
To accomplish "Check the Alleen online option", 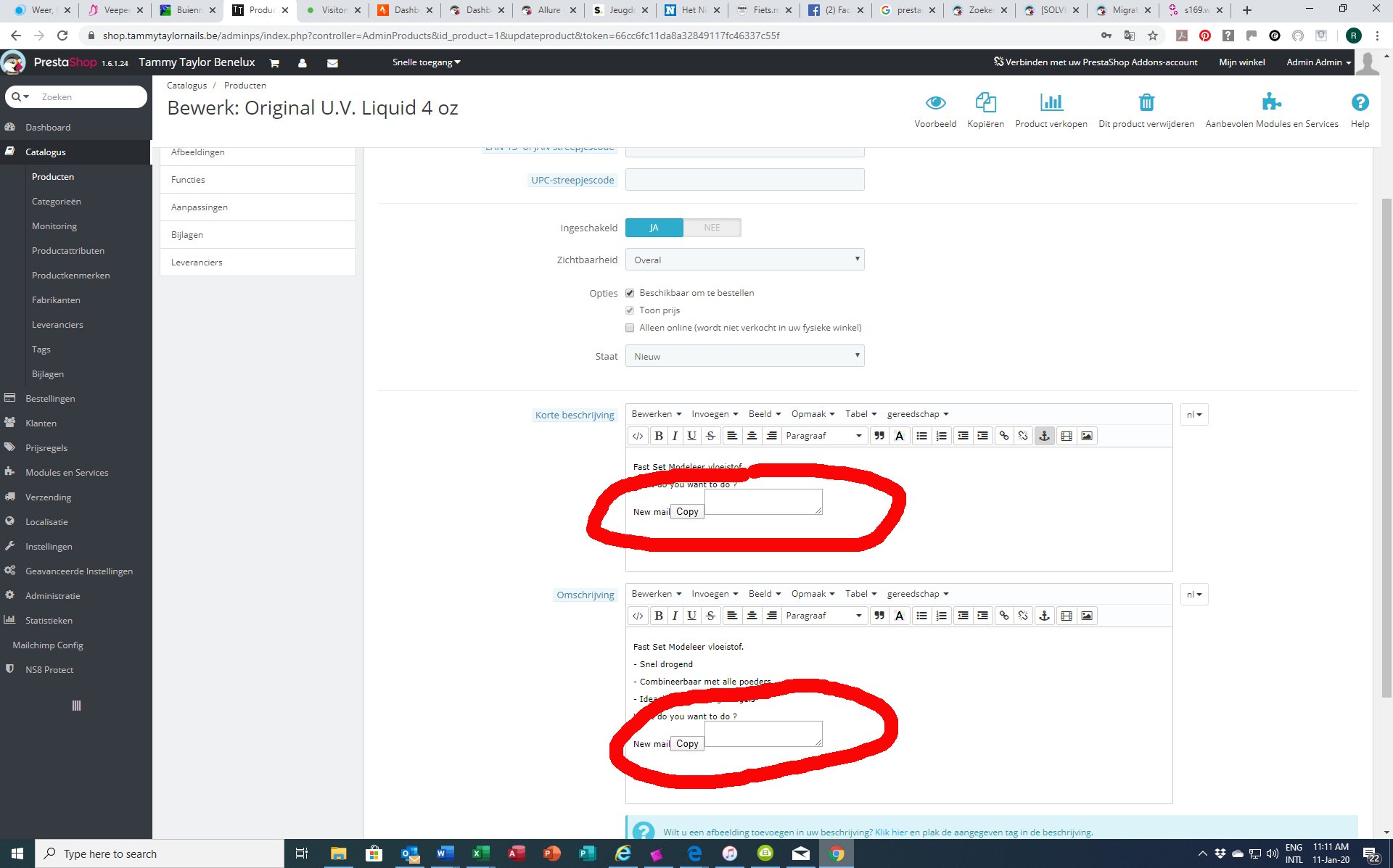I will [630, 328].
